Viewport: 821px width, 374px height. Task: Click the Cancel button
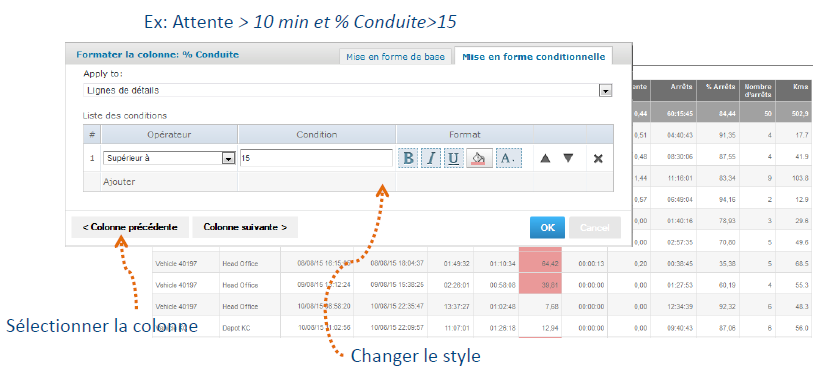595,228
